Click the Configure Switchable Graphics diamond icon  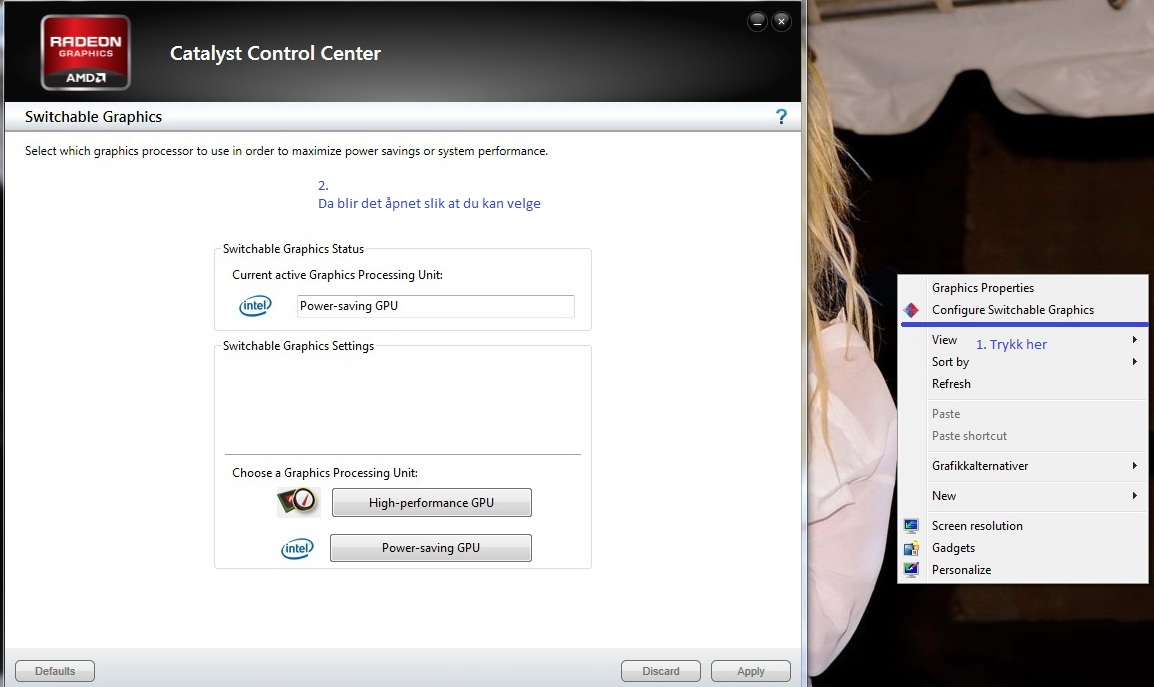coord(911,310)
